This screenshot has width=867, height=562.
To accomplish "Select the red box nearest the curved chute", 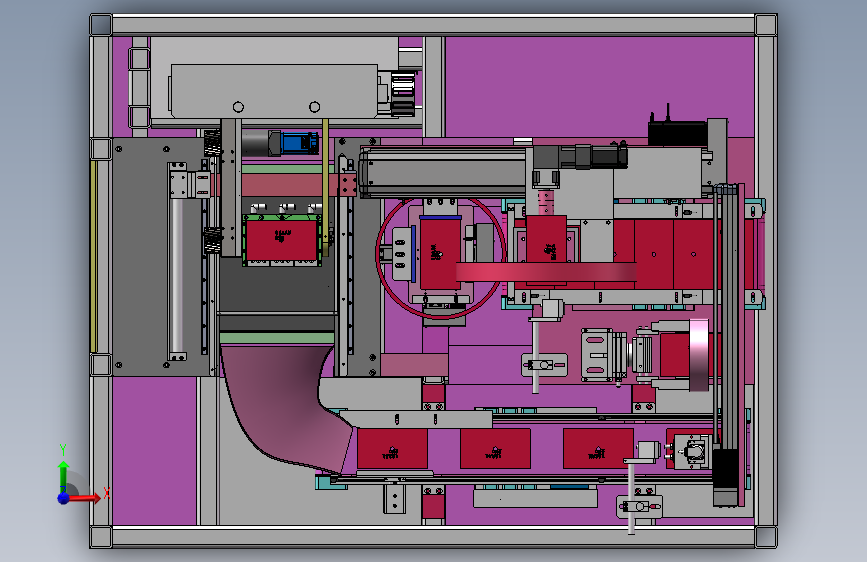I will (392, 449).
